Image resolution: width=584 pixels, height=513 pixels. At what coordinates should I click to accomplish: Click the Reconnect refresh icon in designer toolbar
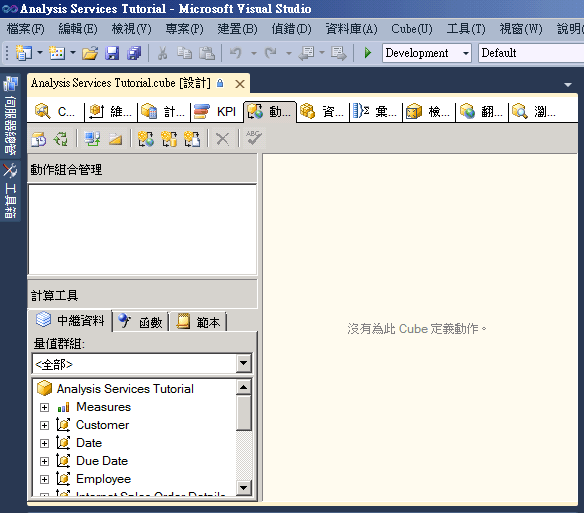point(61,139)
